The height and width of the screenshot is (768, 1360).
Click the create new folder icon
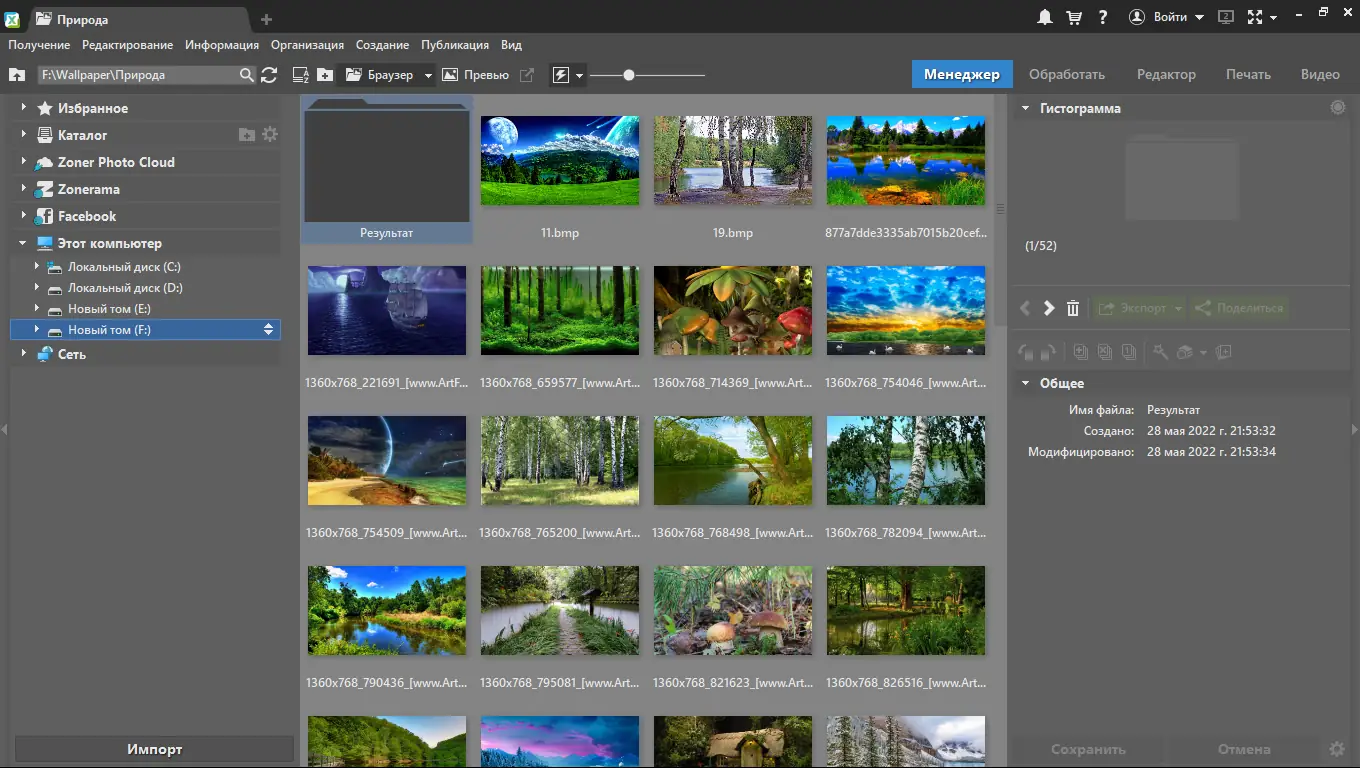(x=325, y=75)
